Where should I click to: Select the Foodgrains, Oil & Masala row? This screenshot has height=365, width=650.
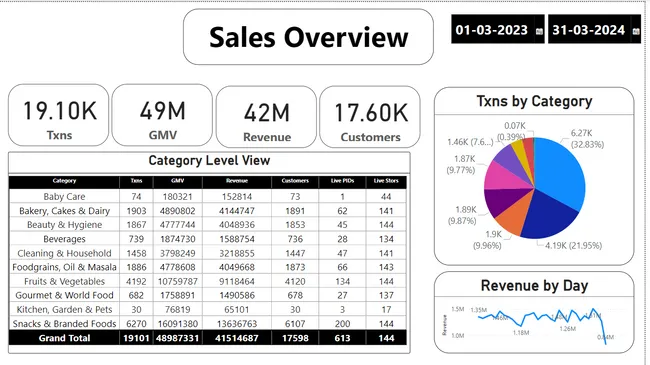[x=208, y=267]
